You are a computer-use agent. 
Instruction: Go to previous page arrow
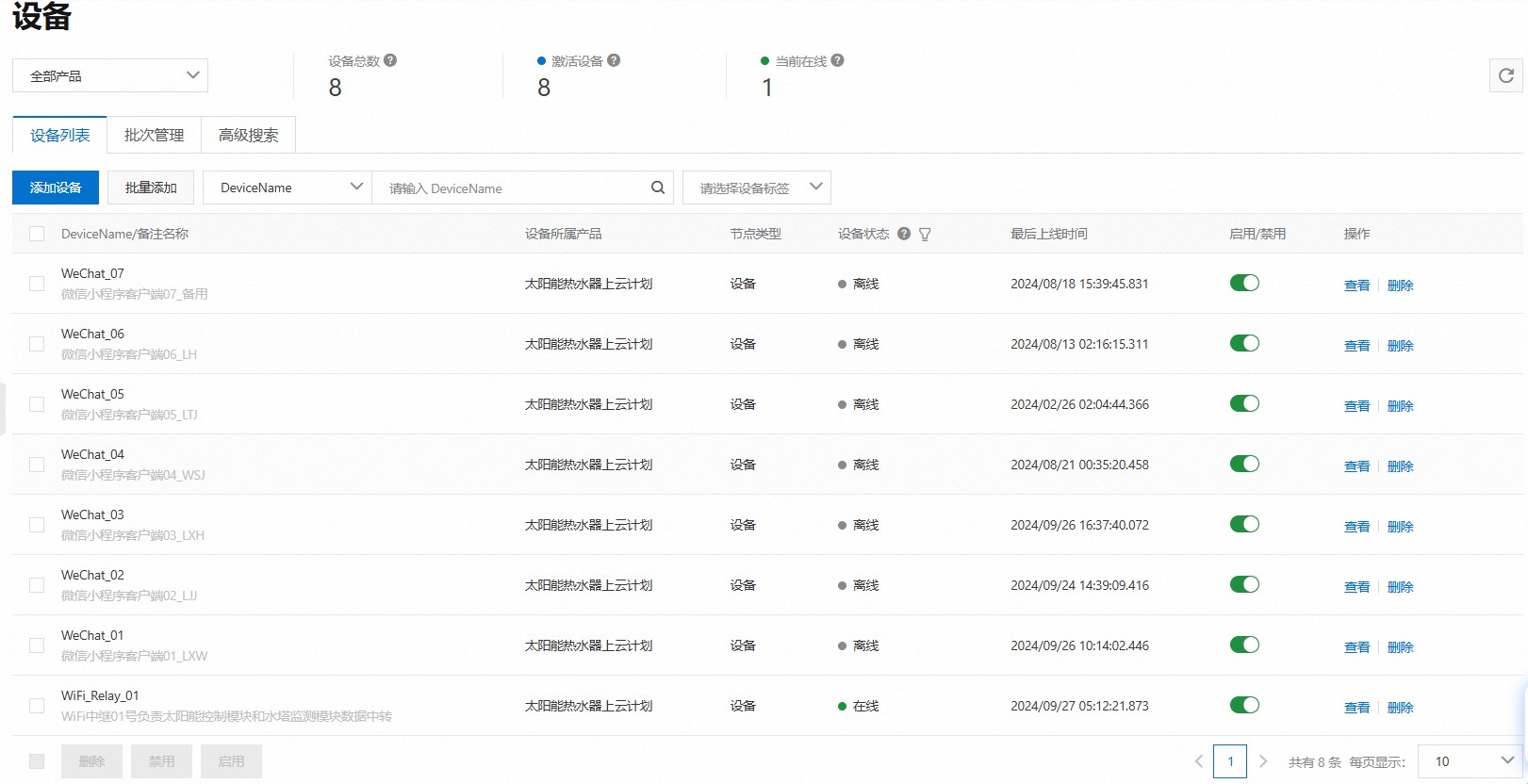pos(1199,761)
